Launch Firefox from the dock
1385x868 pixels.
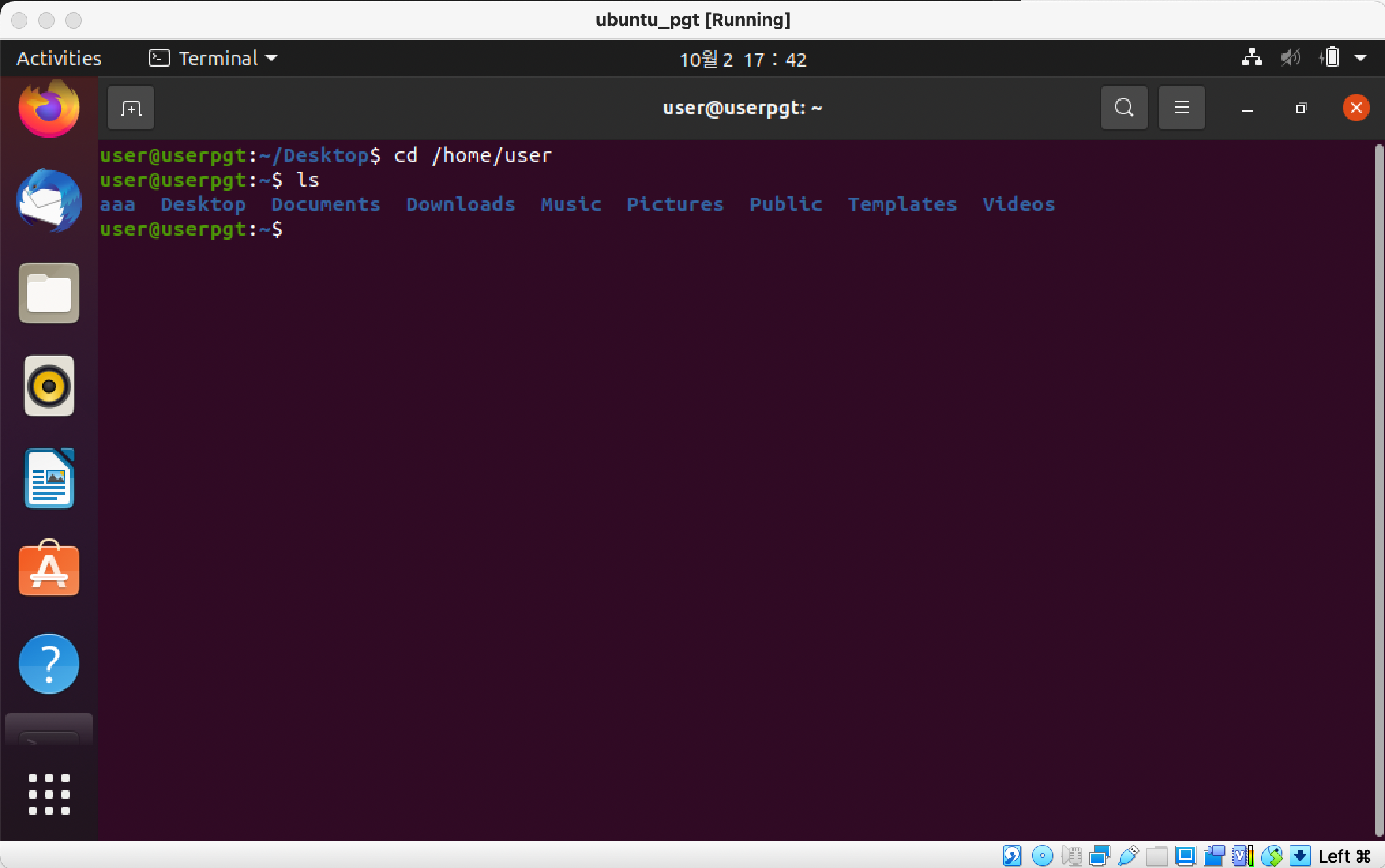49,109
